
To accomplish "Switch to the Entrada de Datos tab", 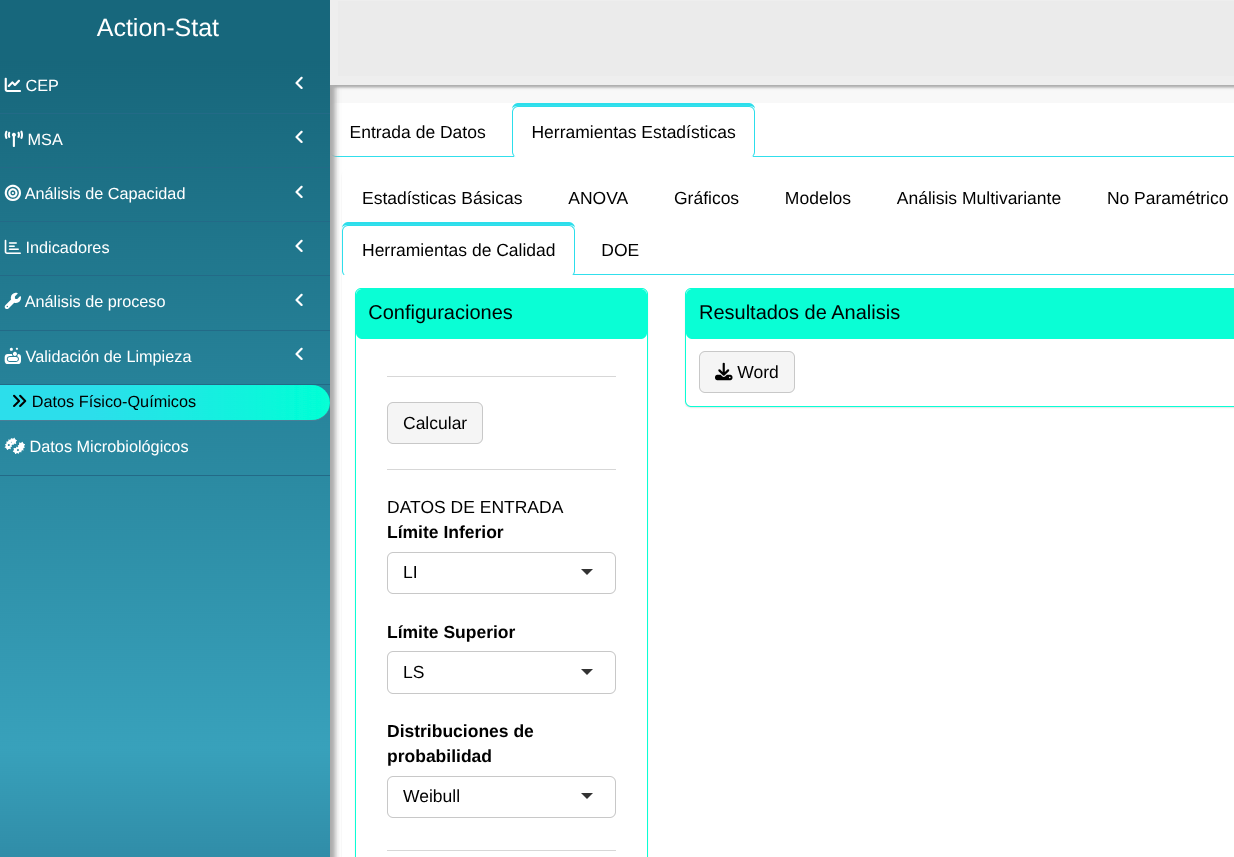I will (x=418, y=132).
